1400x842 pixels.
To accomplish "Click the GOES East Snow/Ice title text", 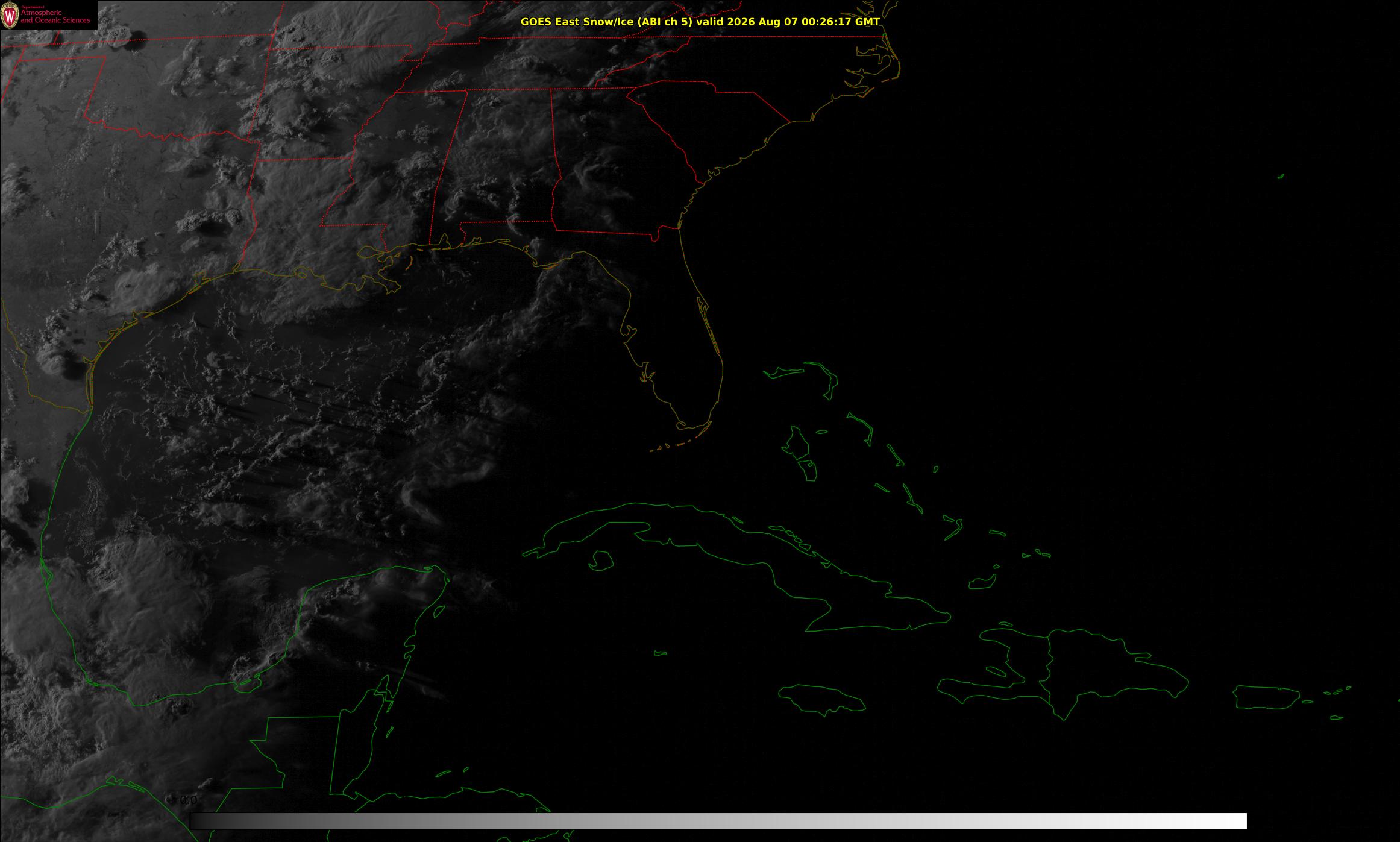I will [x=606, y=22].
